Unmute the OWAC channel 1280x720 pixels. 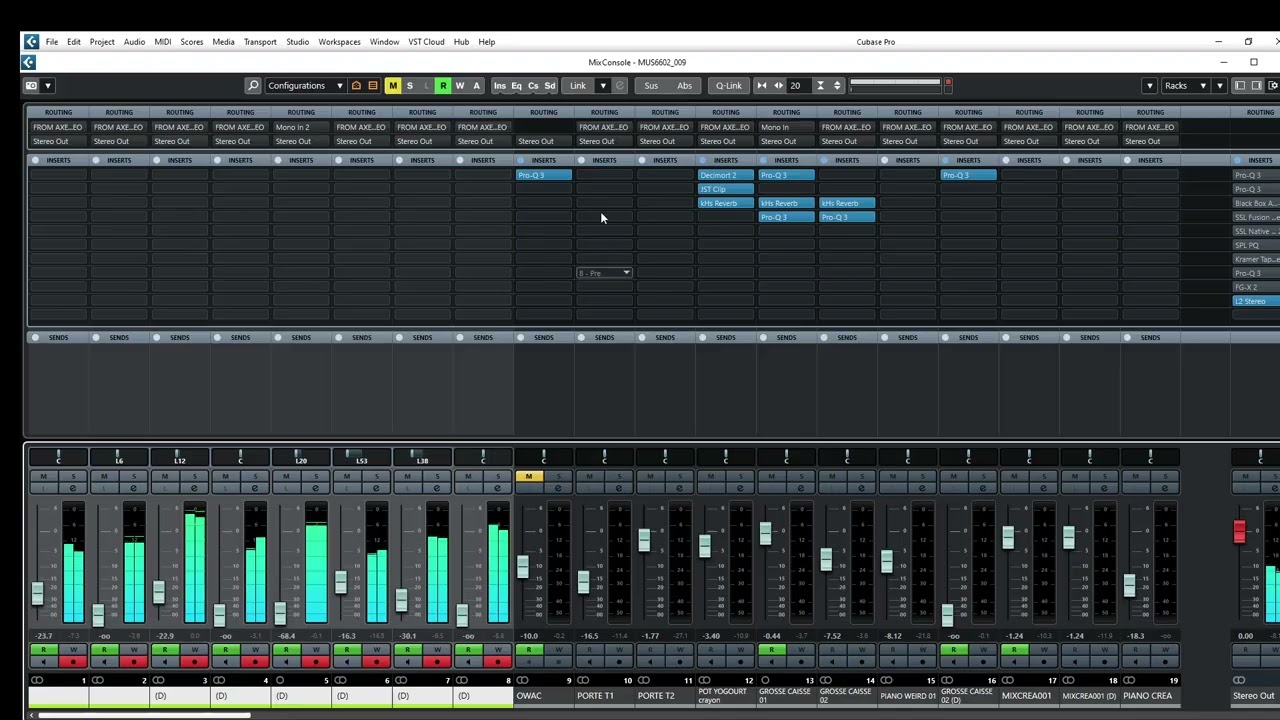coord(529,476)
